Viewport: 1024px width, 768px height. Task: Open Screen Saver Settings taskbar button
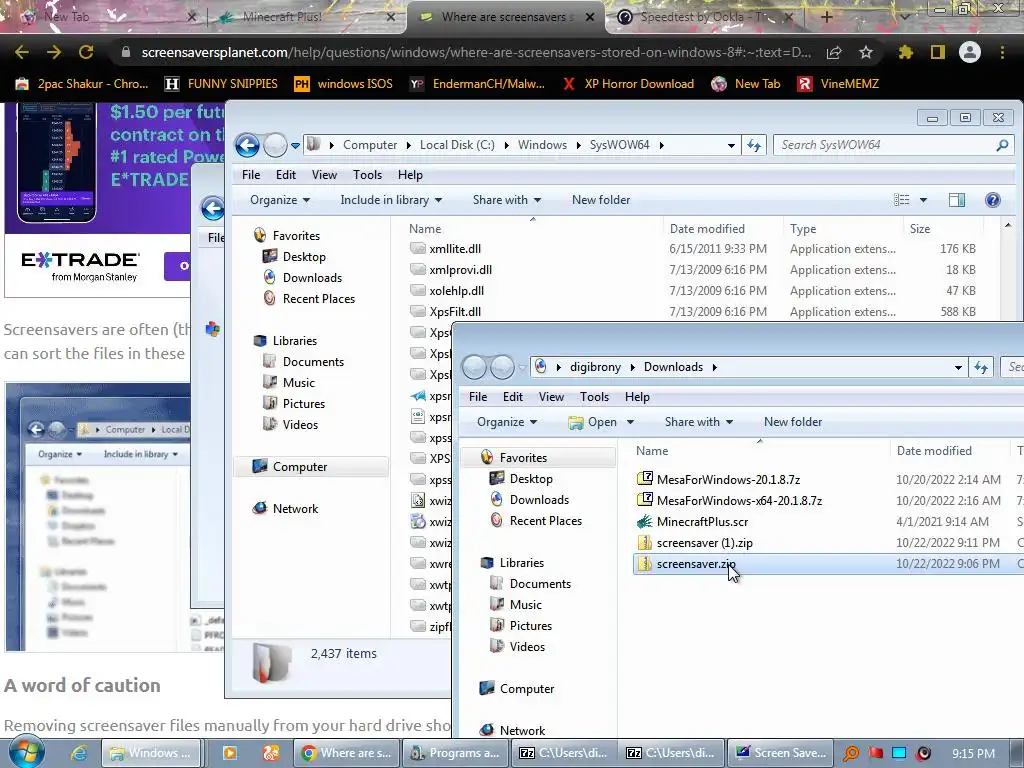click(780, 753)
